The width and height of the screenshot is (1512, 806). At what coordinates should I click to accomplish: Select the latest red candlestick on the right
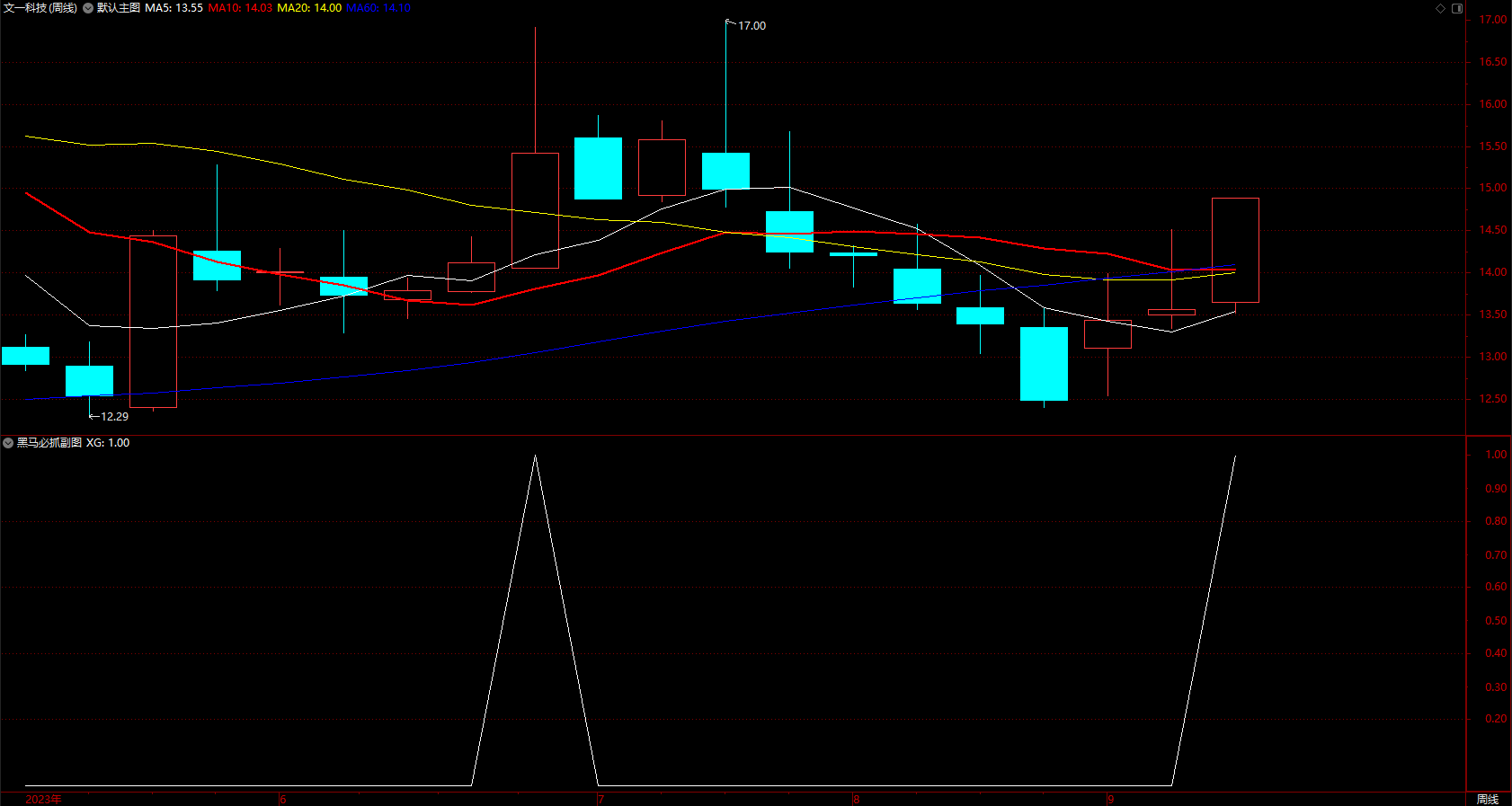coord(1235,250)
